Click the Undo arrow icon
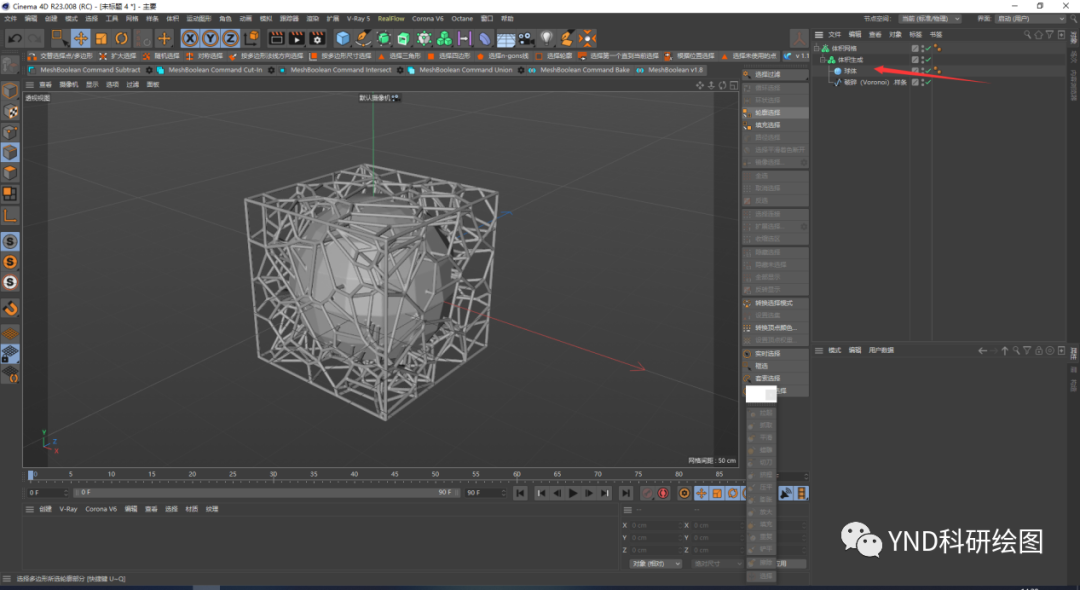Viewport: 1080px width, 590px height. click(x=15, y=39)
